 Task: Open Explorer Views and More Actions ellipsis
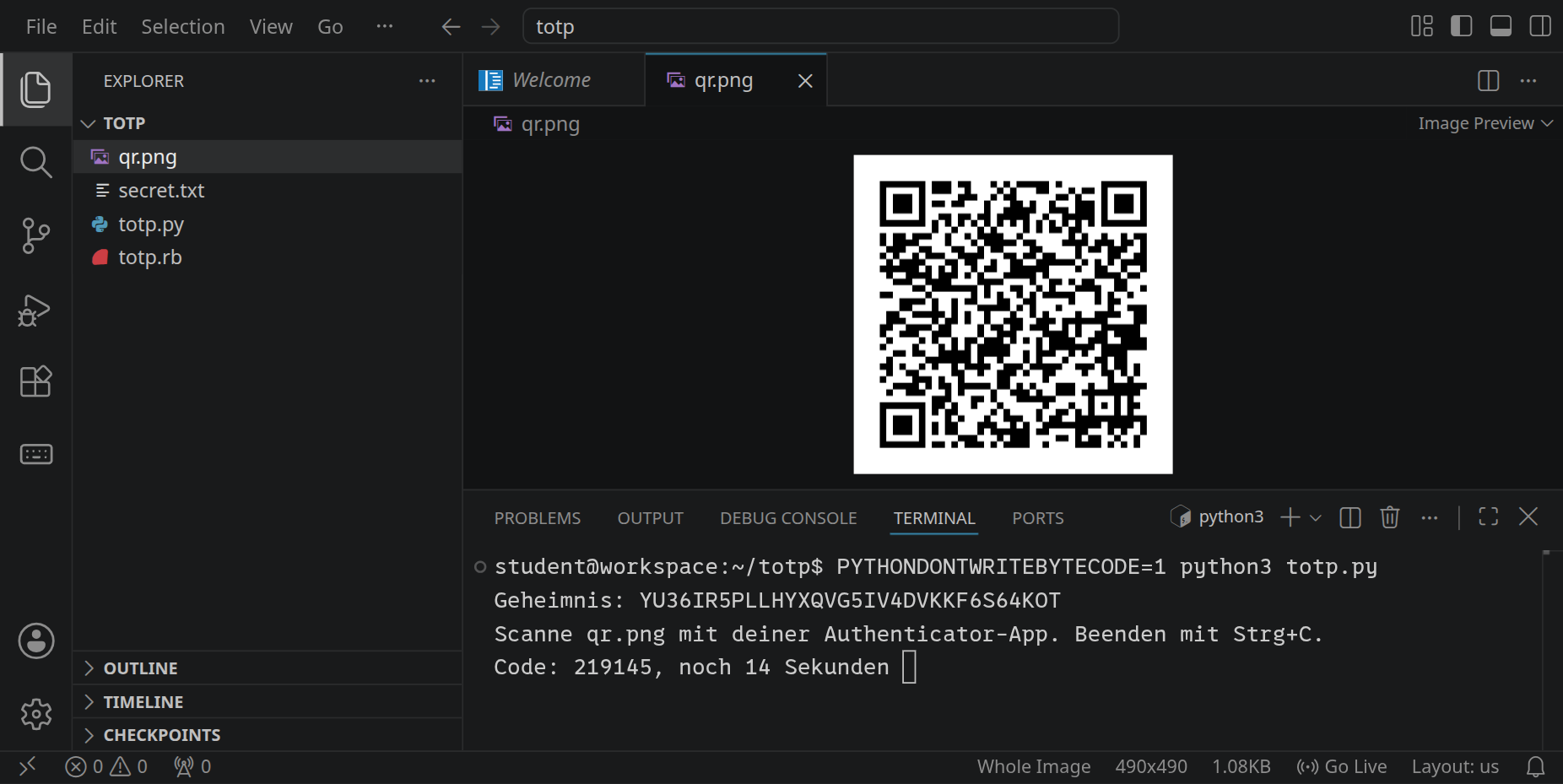pyautogui.click(x=427, y=81)
